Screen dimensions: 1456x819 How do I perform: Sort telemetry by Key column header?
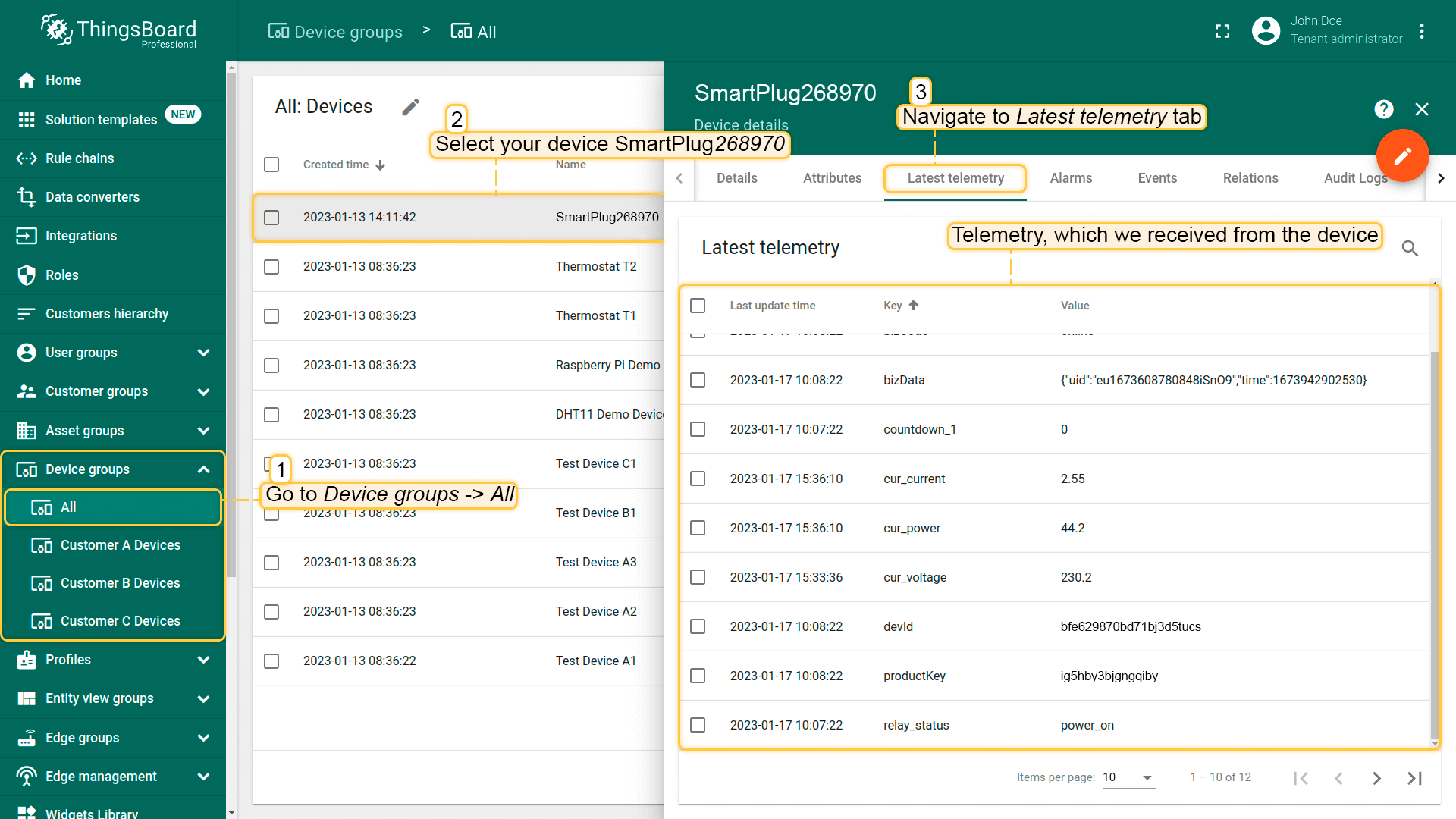[x=893, y=306]
